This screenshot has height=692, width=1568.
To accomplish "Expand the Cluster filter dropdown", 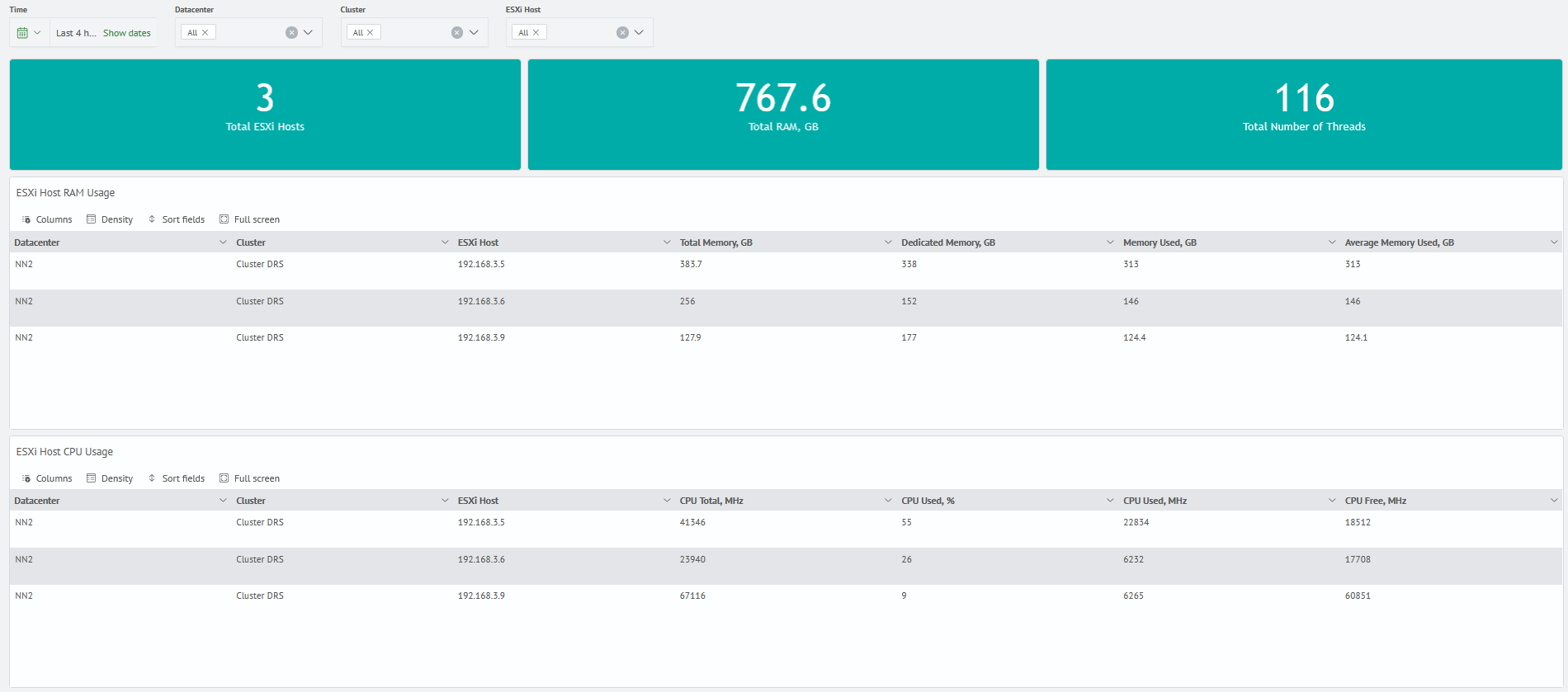I will (475, 33).
